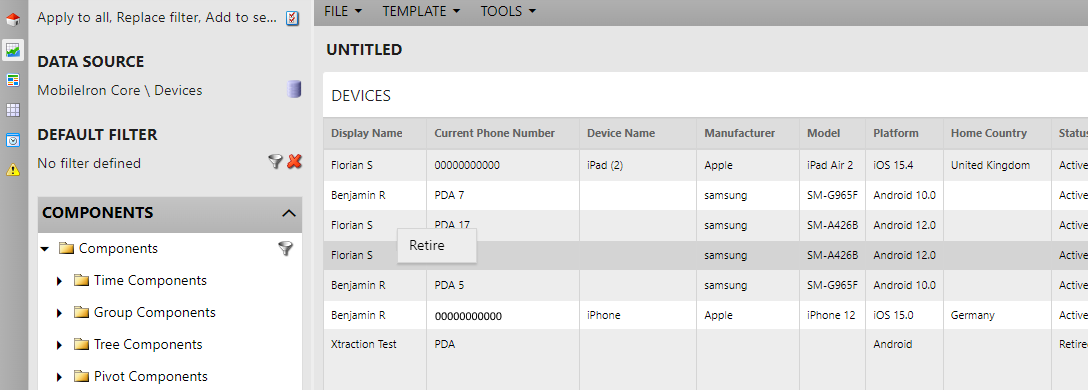Click the data source database icon

click(294, 90)
